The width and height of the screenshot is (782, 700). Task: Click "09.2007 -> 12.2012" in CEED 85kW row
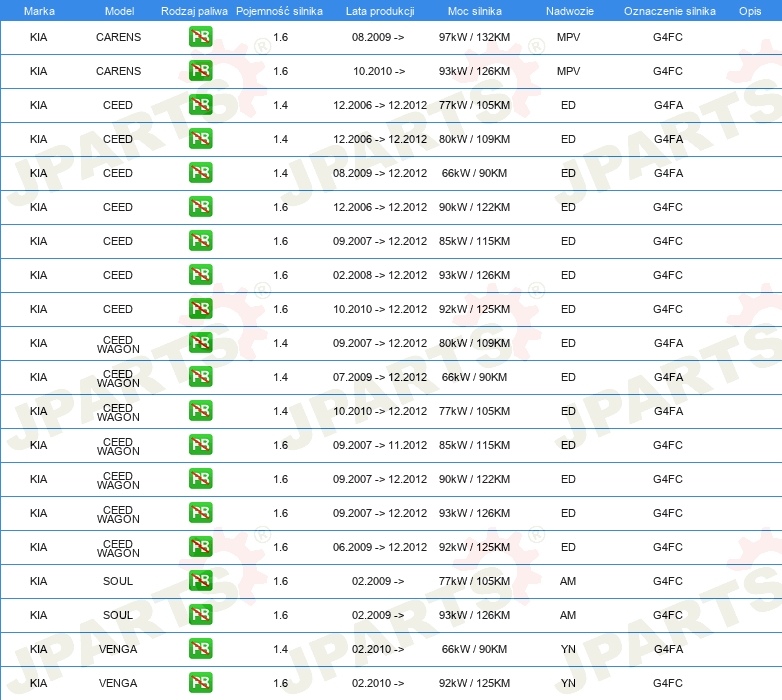380,241
